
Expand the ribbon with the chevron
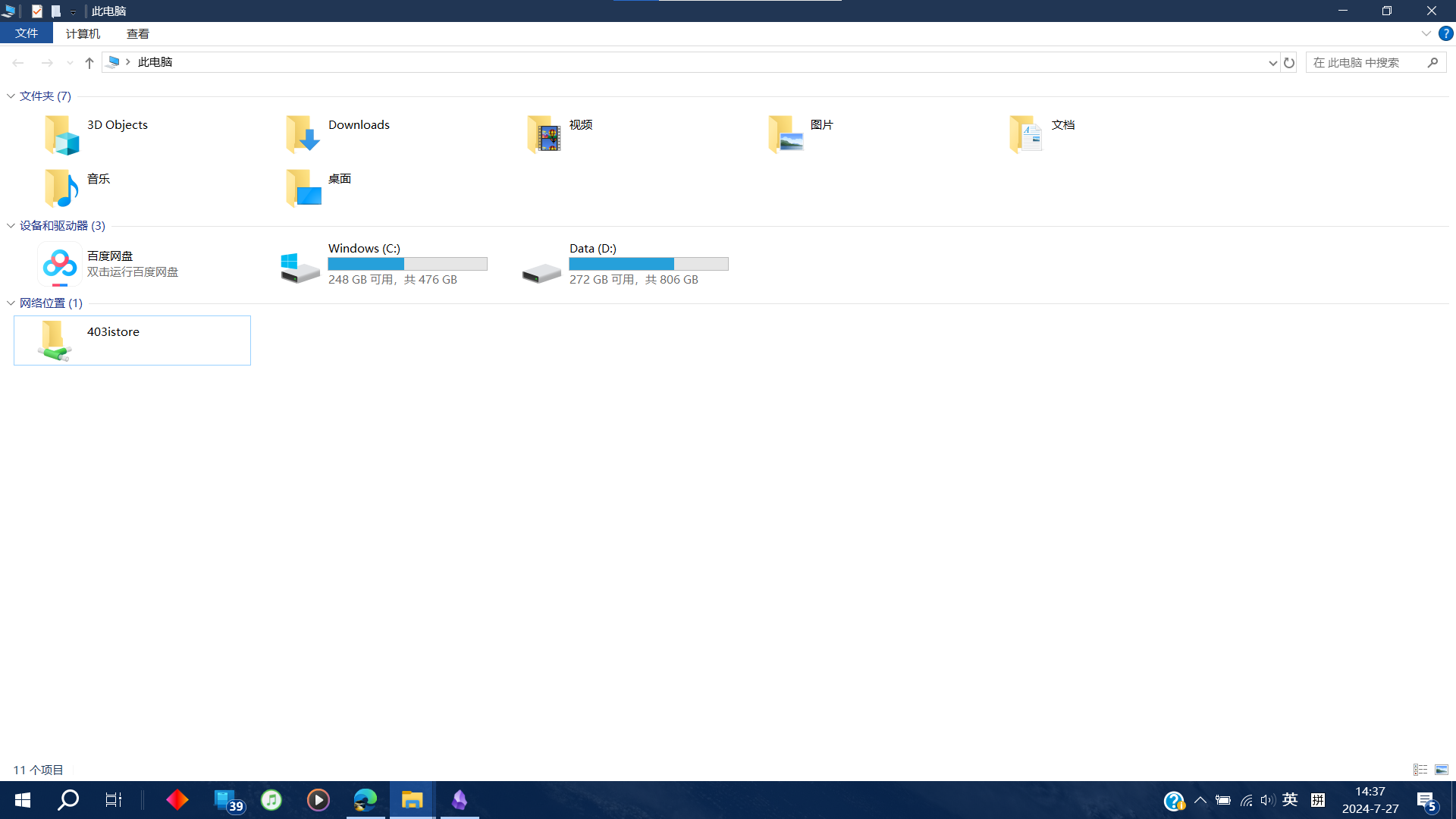[1426, 33]
